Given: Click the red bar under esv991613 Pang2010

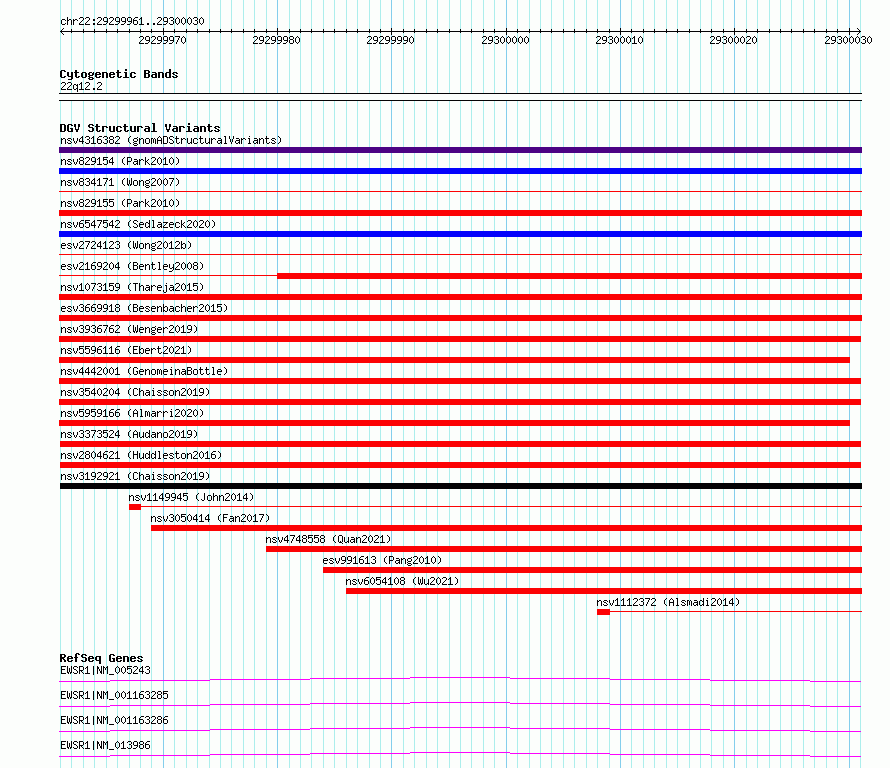Looking at the screenshot, I should [x=593, y=570].
